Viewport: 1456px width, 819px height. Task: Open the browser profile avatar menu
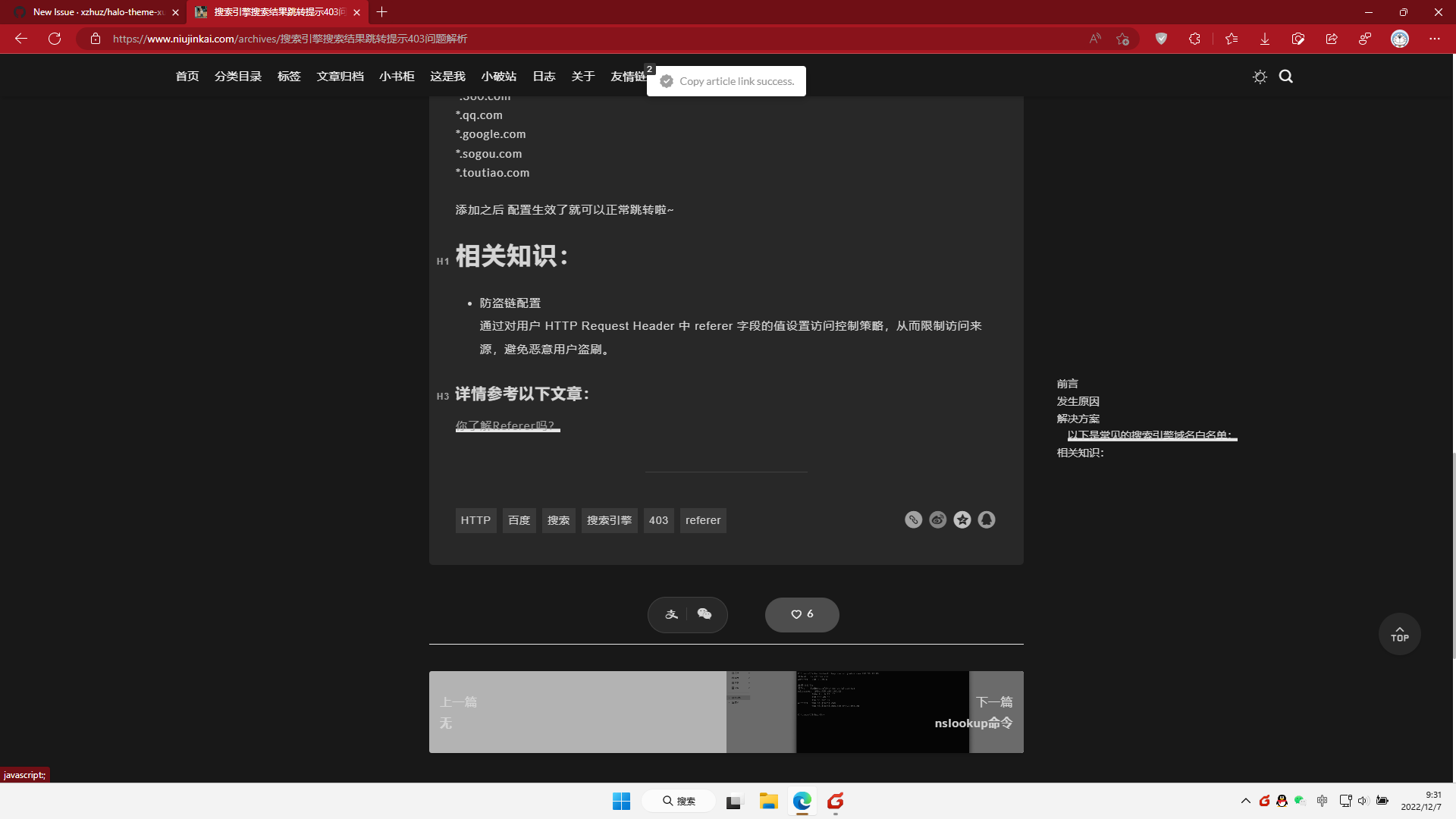click(x=1399, y=39)
